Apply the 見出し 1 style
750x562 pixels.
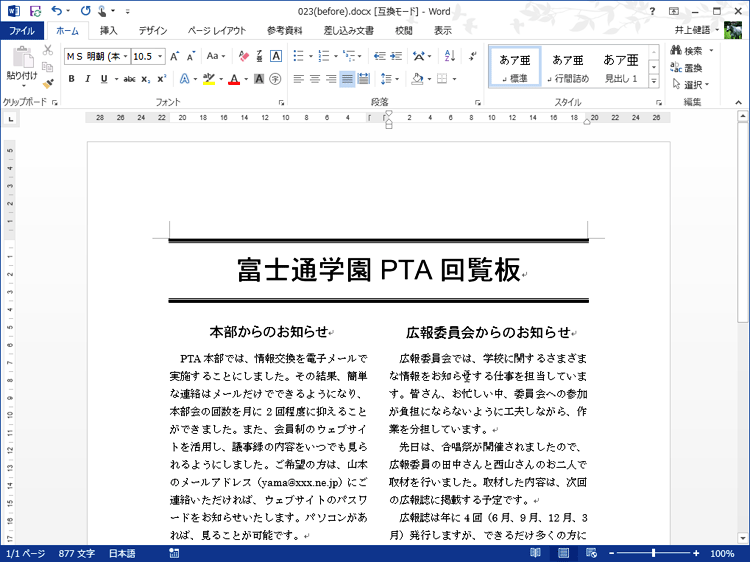click(621, 67)
